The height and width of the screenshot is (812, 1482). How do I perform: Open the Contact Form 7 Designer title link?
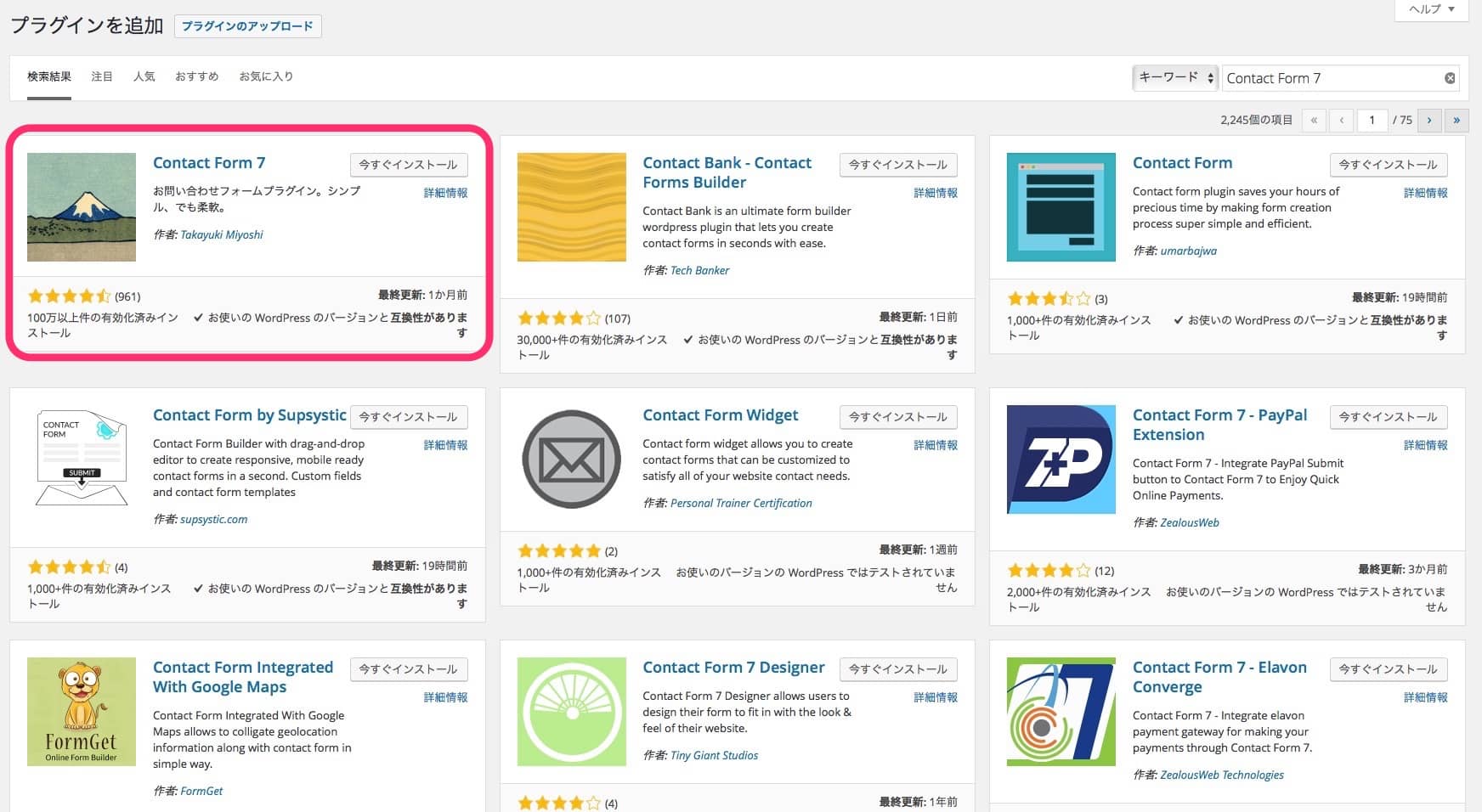(x=734, y=668)
